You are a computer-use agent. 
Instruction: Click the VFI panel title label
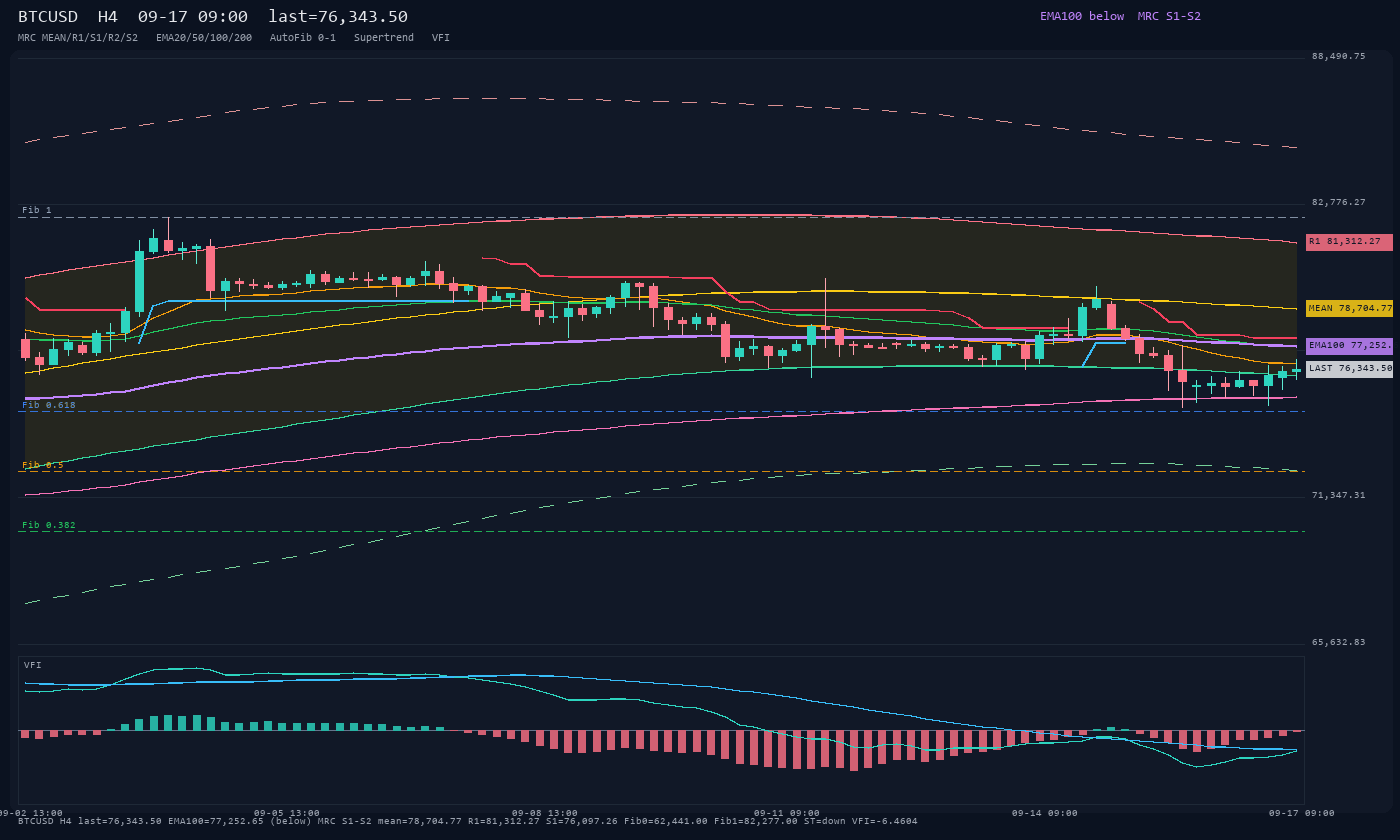(x=33, y=665)
